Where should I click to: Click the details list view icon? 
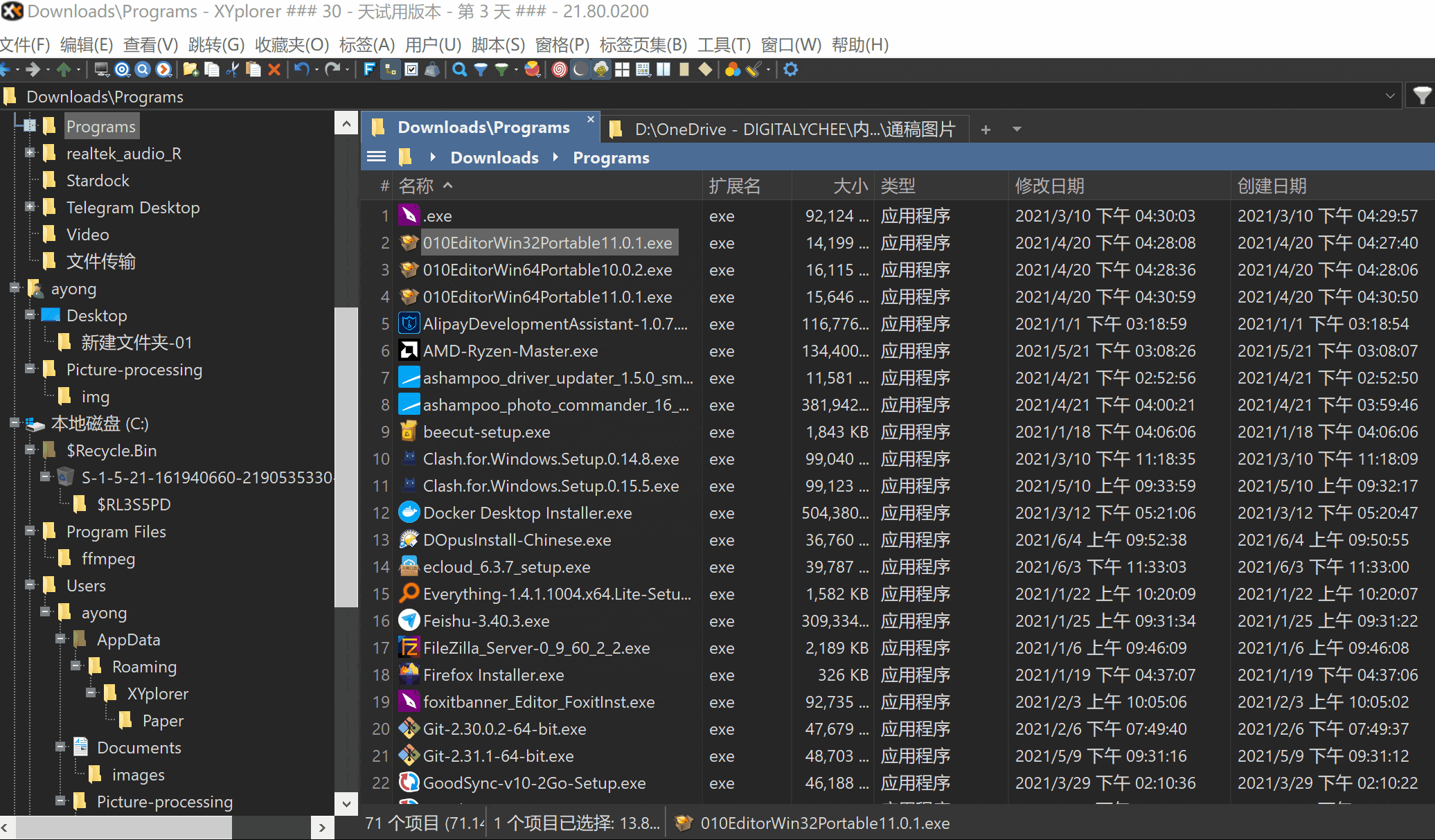[643, 69]
